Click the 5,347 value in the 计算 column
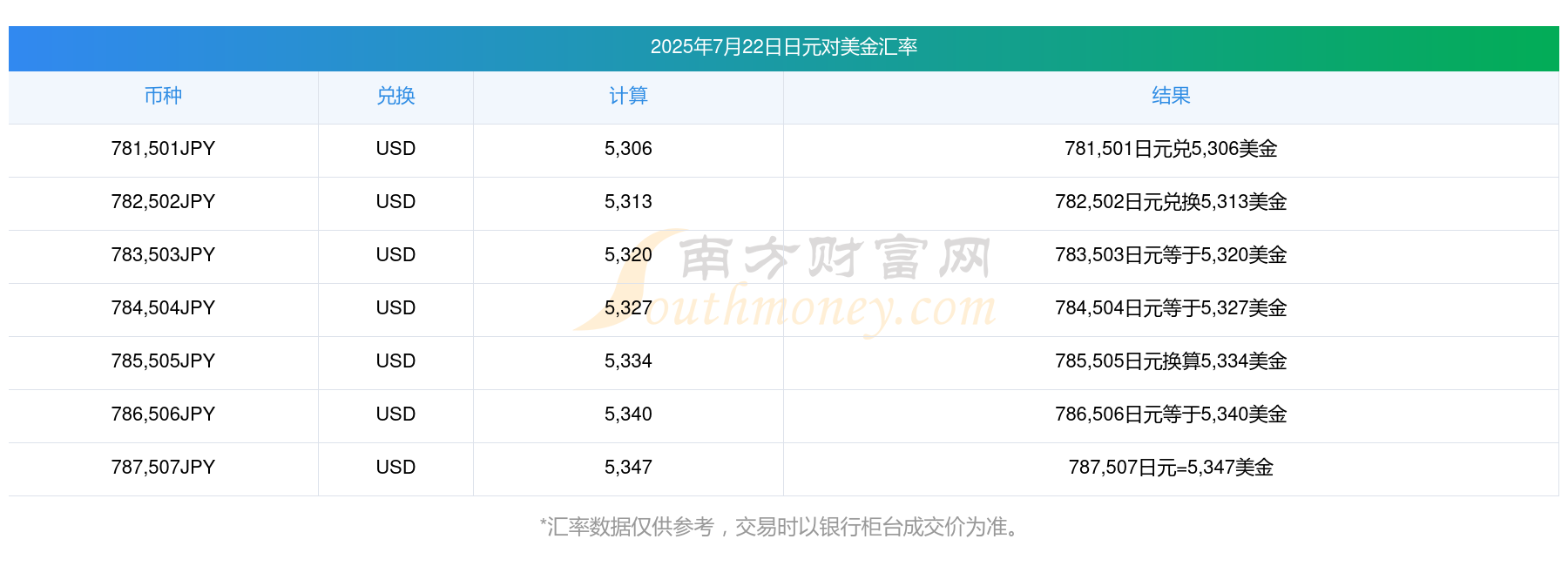This screenshot has width=1568, height=566. point(628,468)
